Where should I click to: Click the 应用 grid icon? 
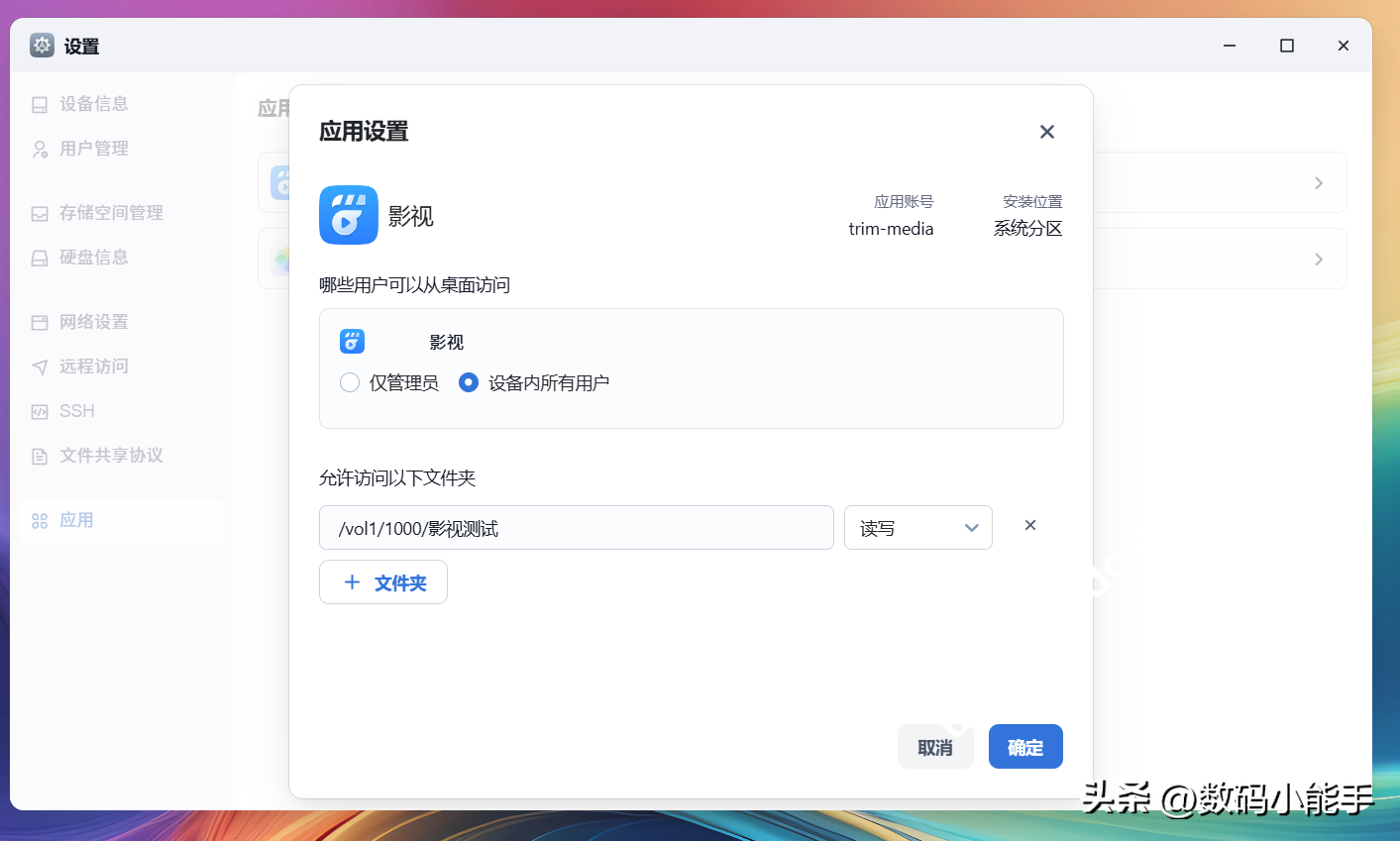40,521
